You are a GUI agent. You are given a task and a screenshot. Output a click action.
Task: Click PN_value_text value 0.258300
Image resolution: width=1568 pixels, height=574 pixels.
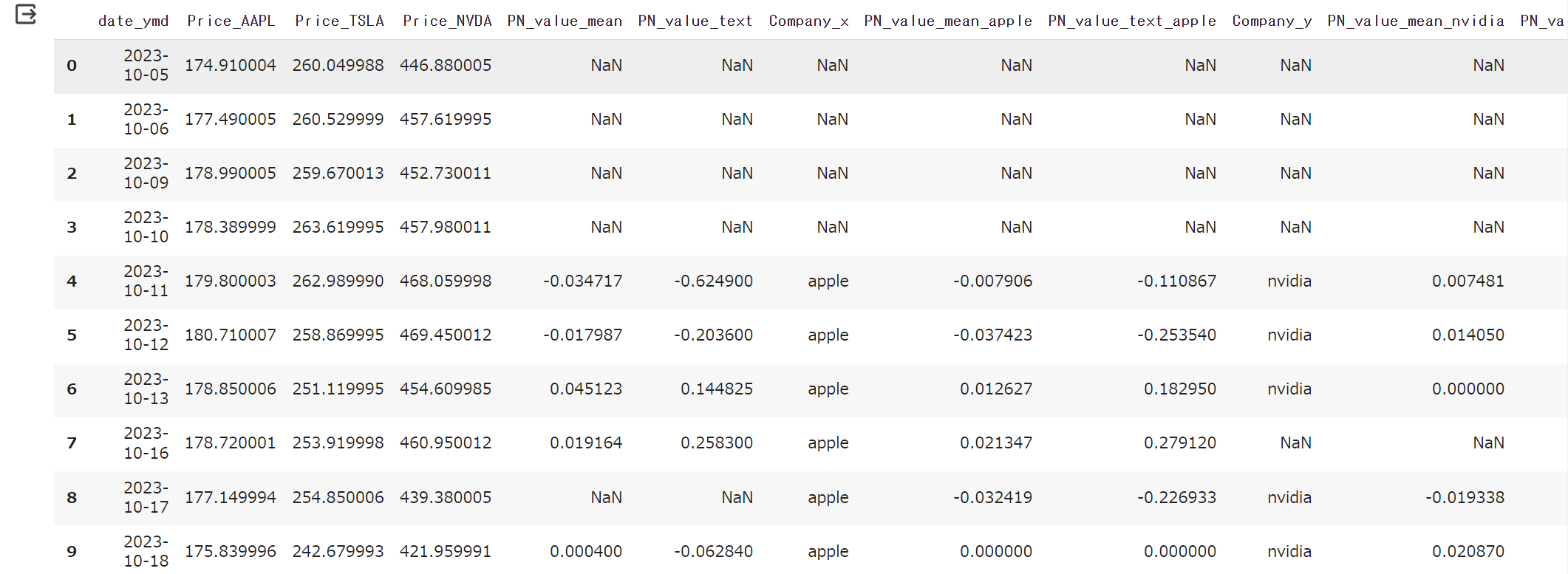[717, 443]
